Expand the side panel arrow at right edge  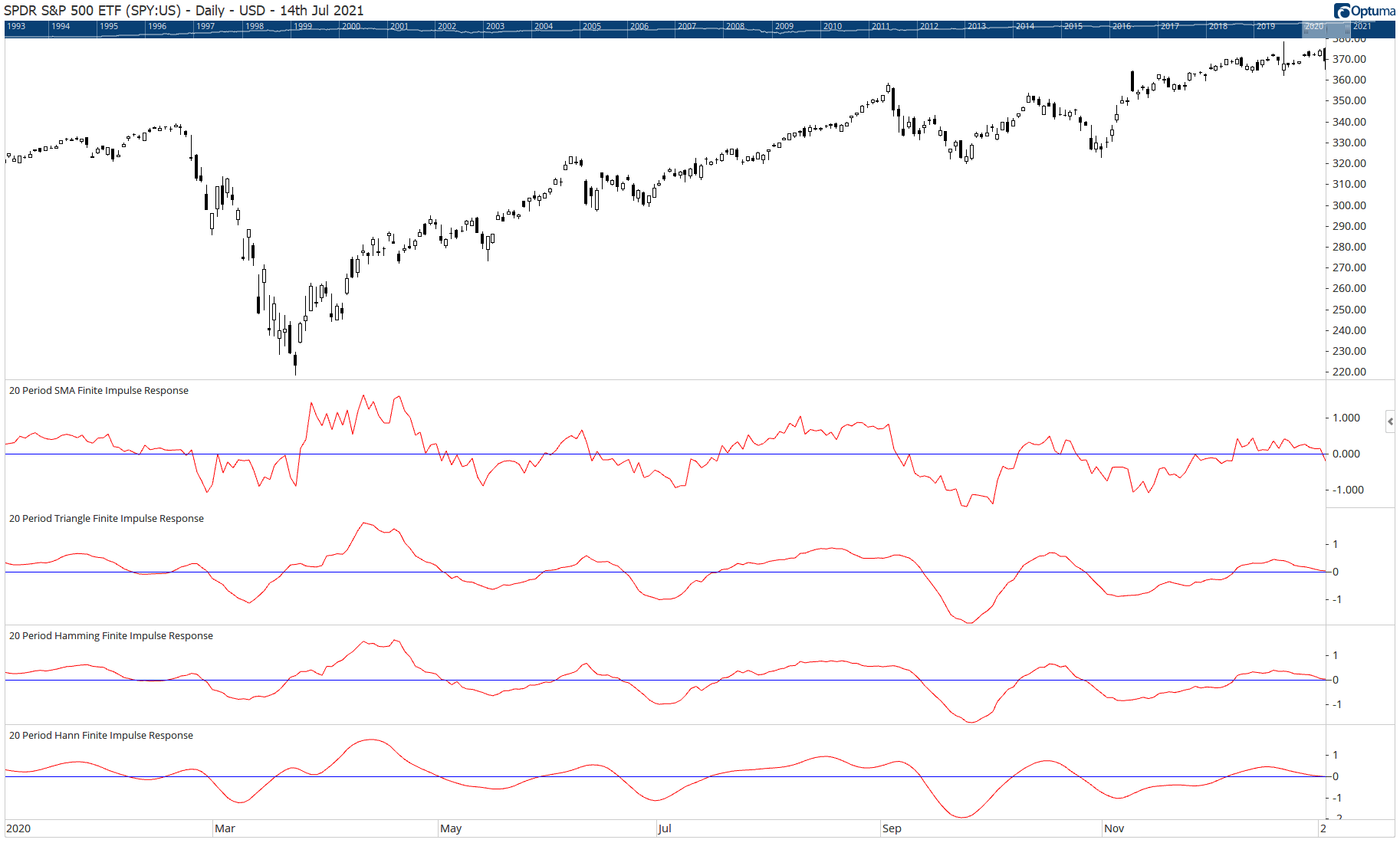coord(1390,421)
